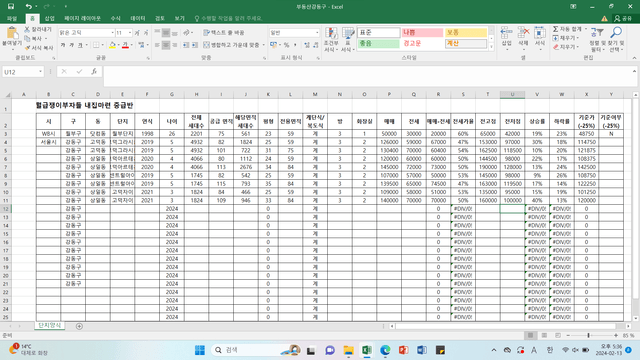Expand the cell styles gallery
Viewport: 640px width, 360px height.
tap(491, 48)
